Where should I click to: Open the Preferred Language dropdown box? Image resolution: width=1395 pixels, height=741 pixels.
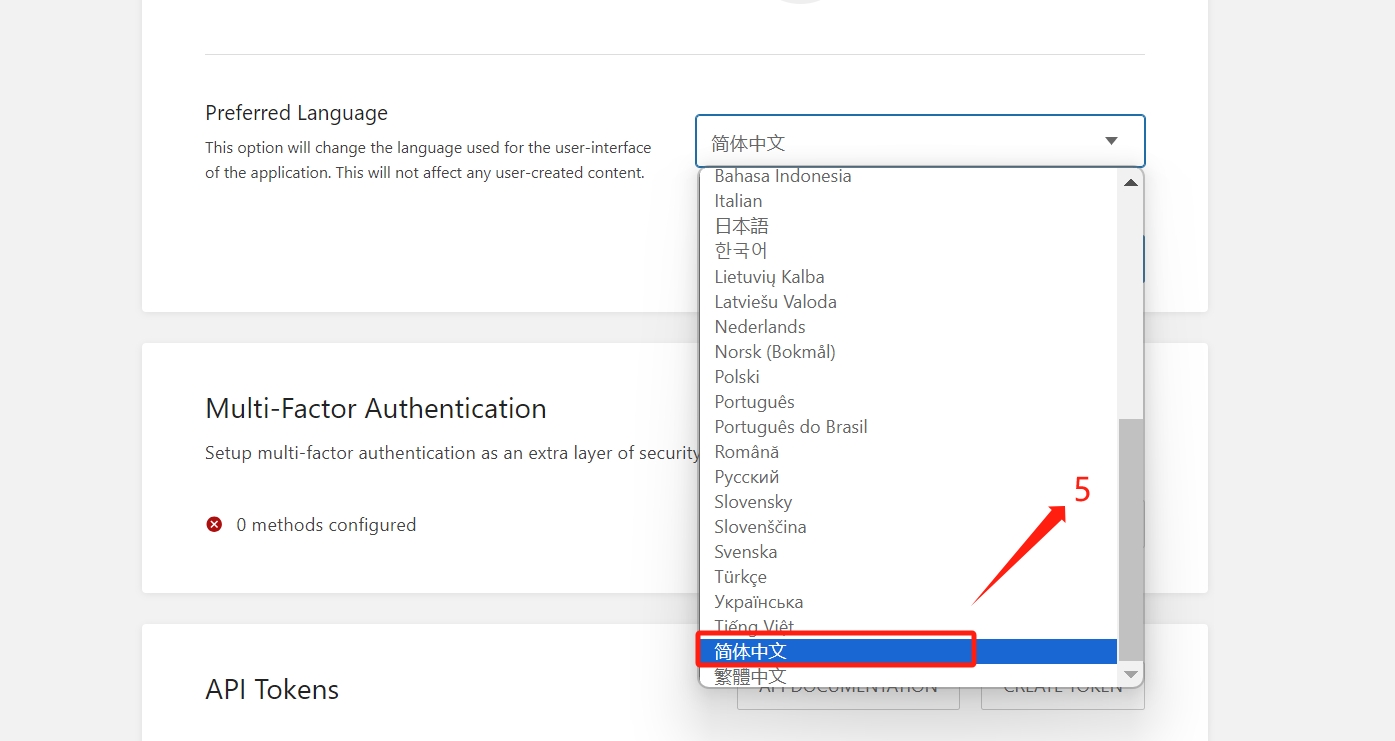pos(920,141)
